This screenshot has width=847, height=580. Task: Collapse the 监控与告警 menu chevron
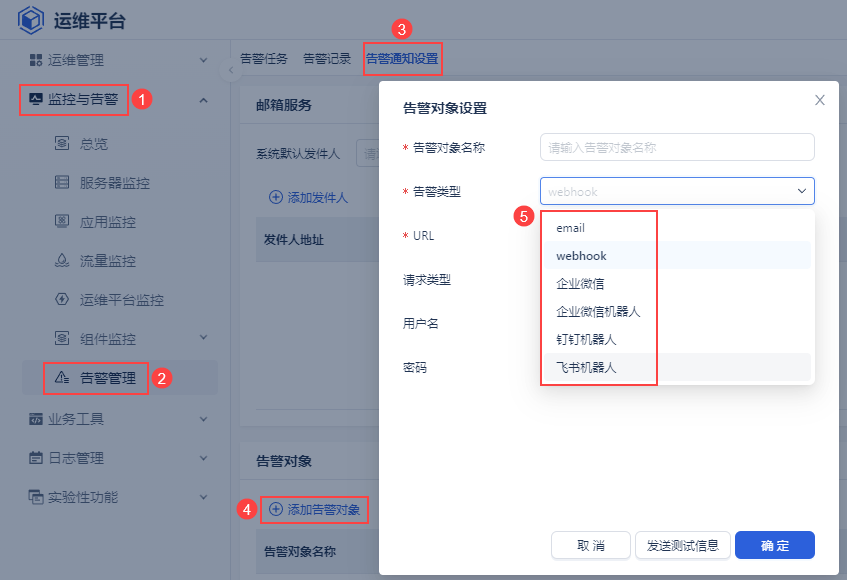pyautogui.click(x=204, y=100)
